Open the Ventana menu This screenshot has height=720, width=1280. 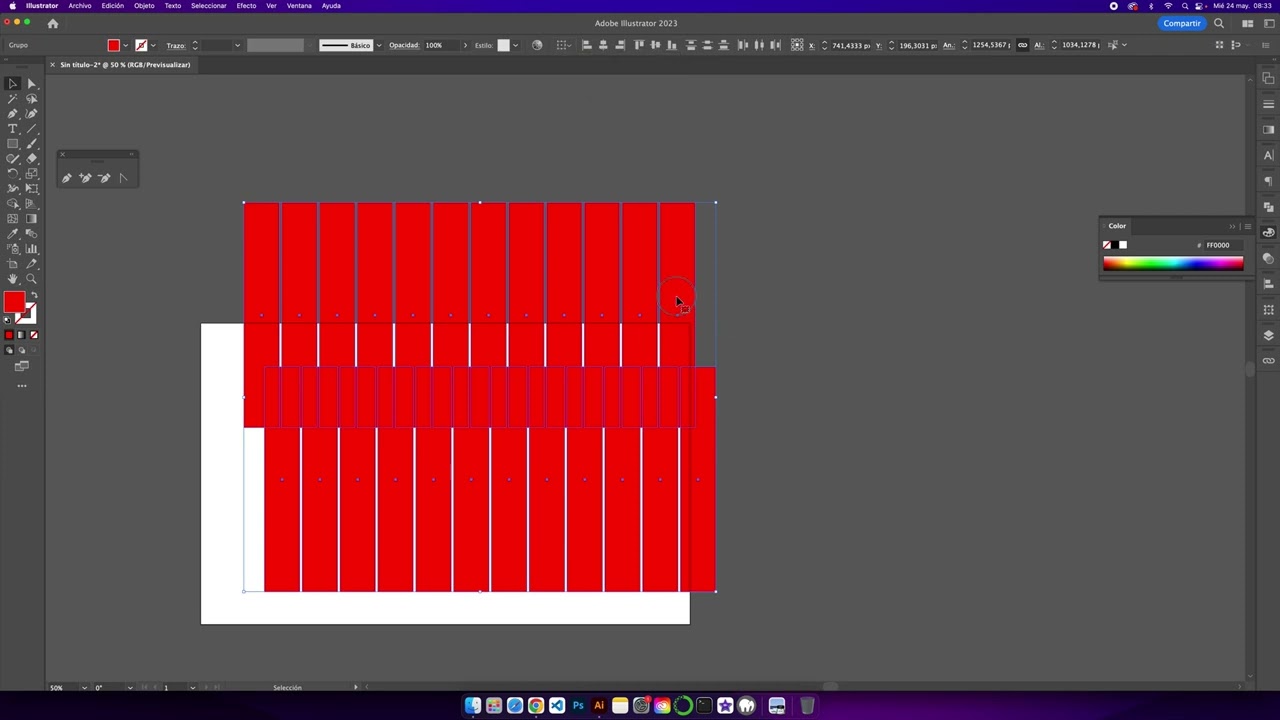point(299,6)
